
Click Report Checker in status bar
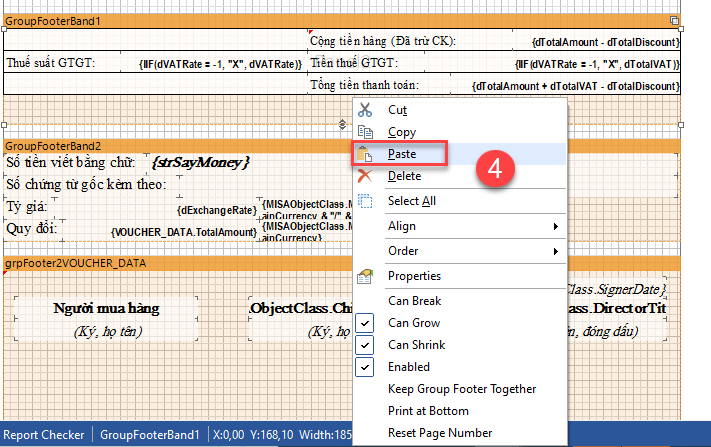click(x=47, y=435)
